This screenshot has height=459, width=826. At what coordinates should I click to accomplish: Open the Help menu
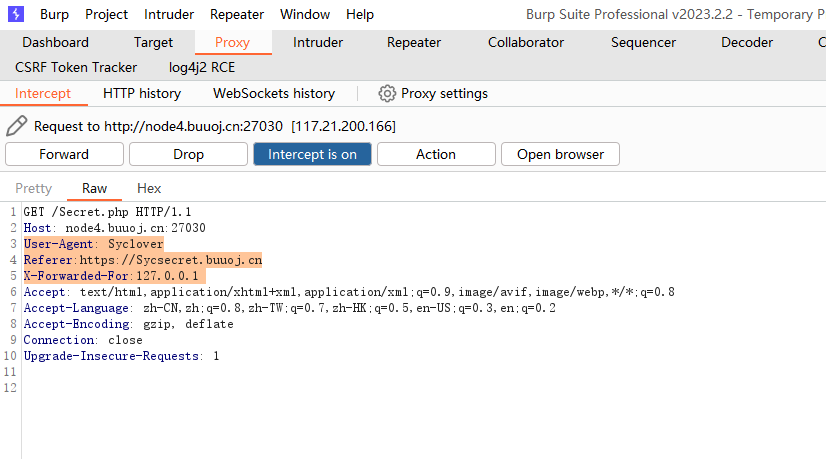[360, 14]
